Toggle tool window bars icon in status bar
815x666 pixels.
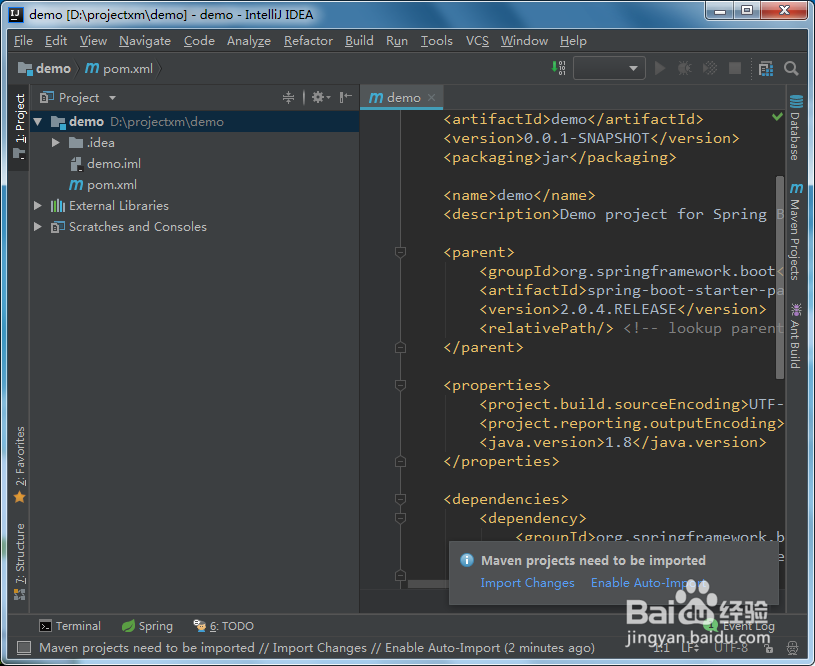pos(24,647)
